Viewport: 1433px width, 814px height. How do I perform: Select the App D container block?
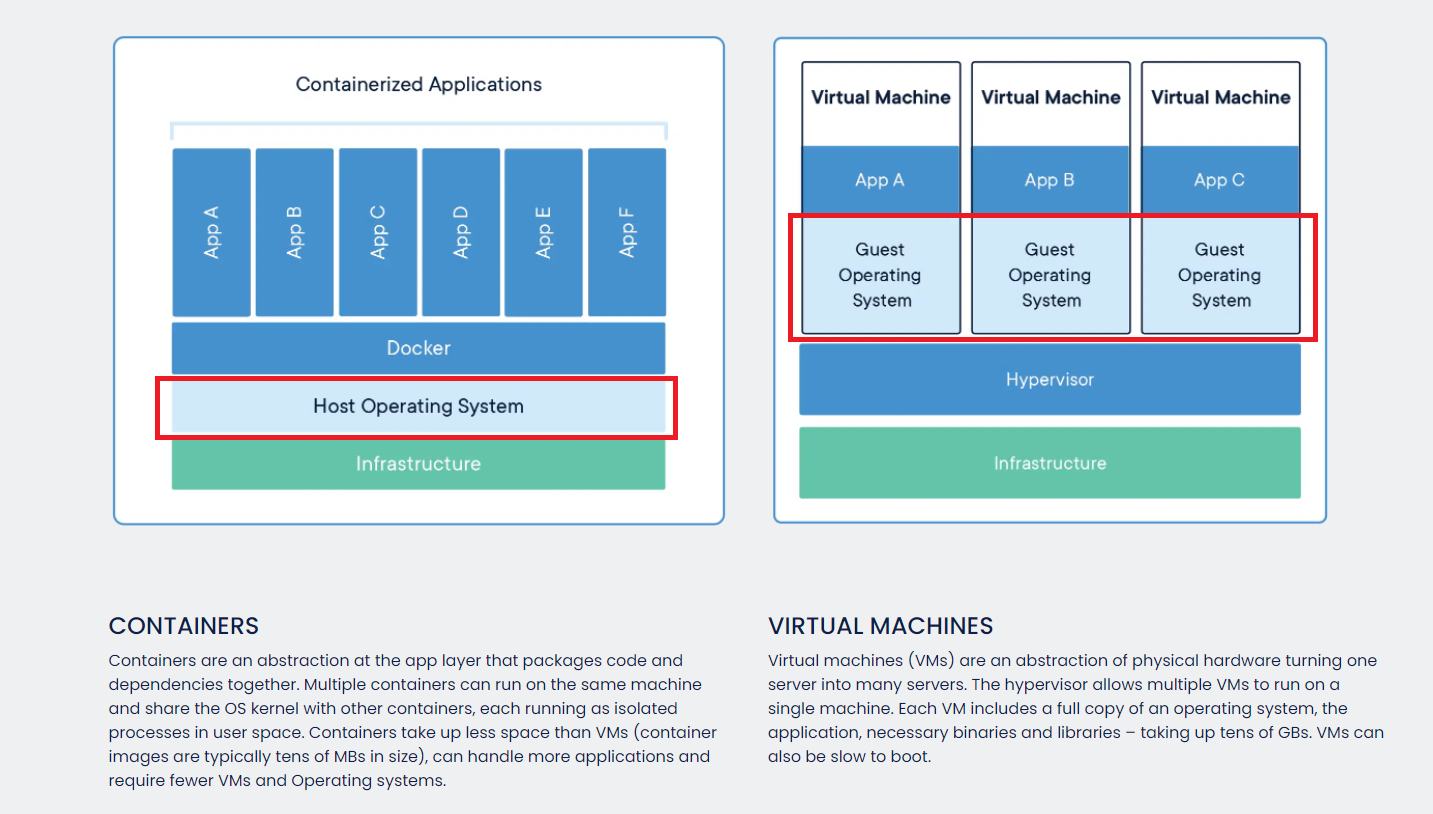pyautogui.click(x=460, y=232)
